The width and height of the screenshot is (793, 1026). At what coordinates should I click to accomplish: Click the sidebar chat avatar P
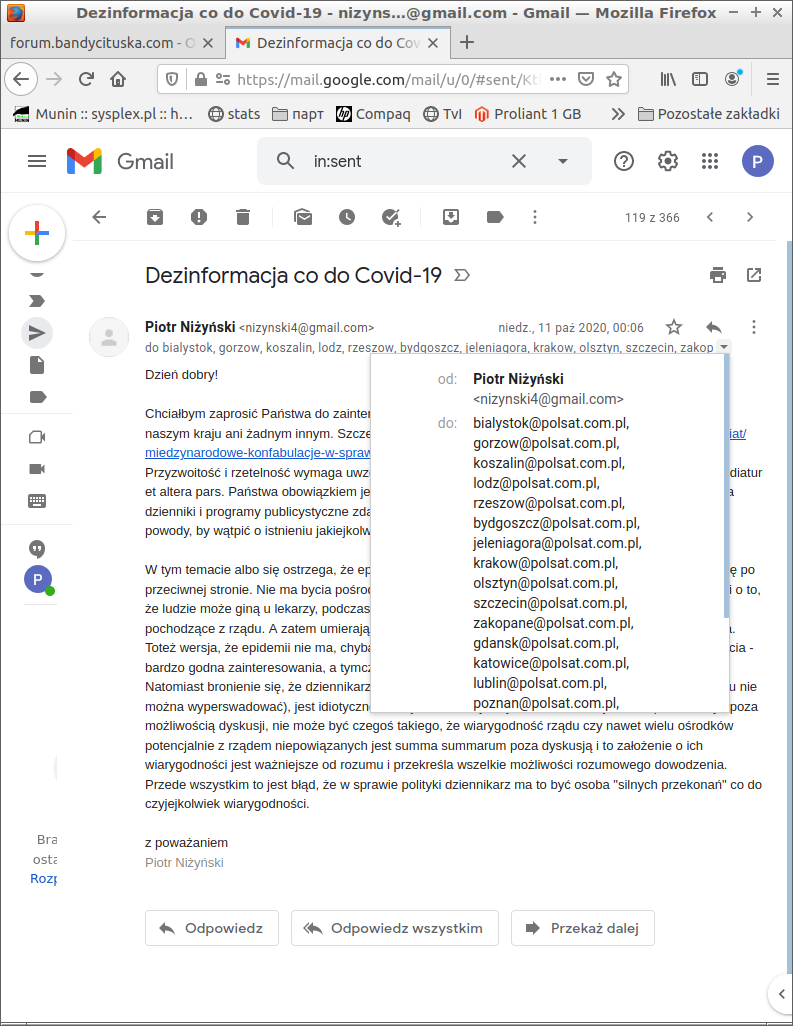coord(38,579)
